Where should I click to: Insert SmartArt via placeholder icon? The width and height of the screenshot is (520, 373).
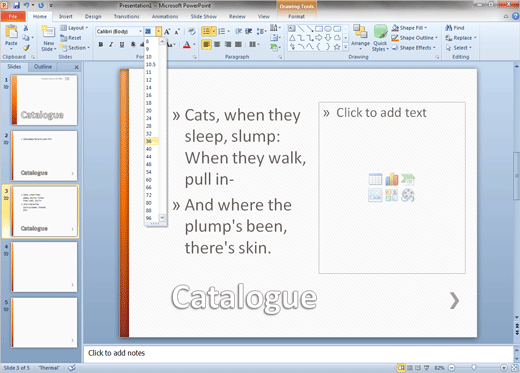408,179
